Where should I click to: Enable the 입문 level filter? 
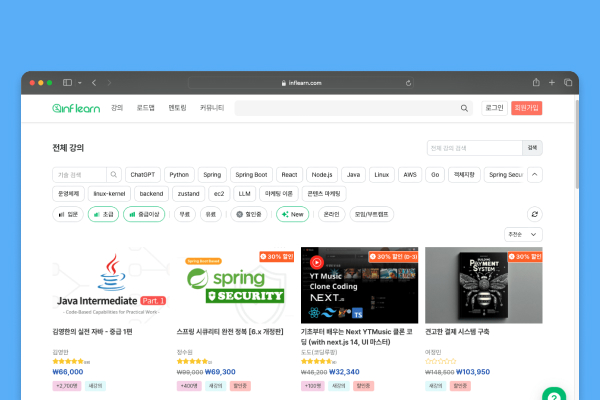click(67, 214)
